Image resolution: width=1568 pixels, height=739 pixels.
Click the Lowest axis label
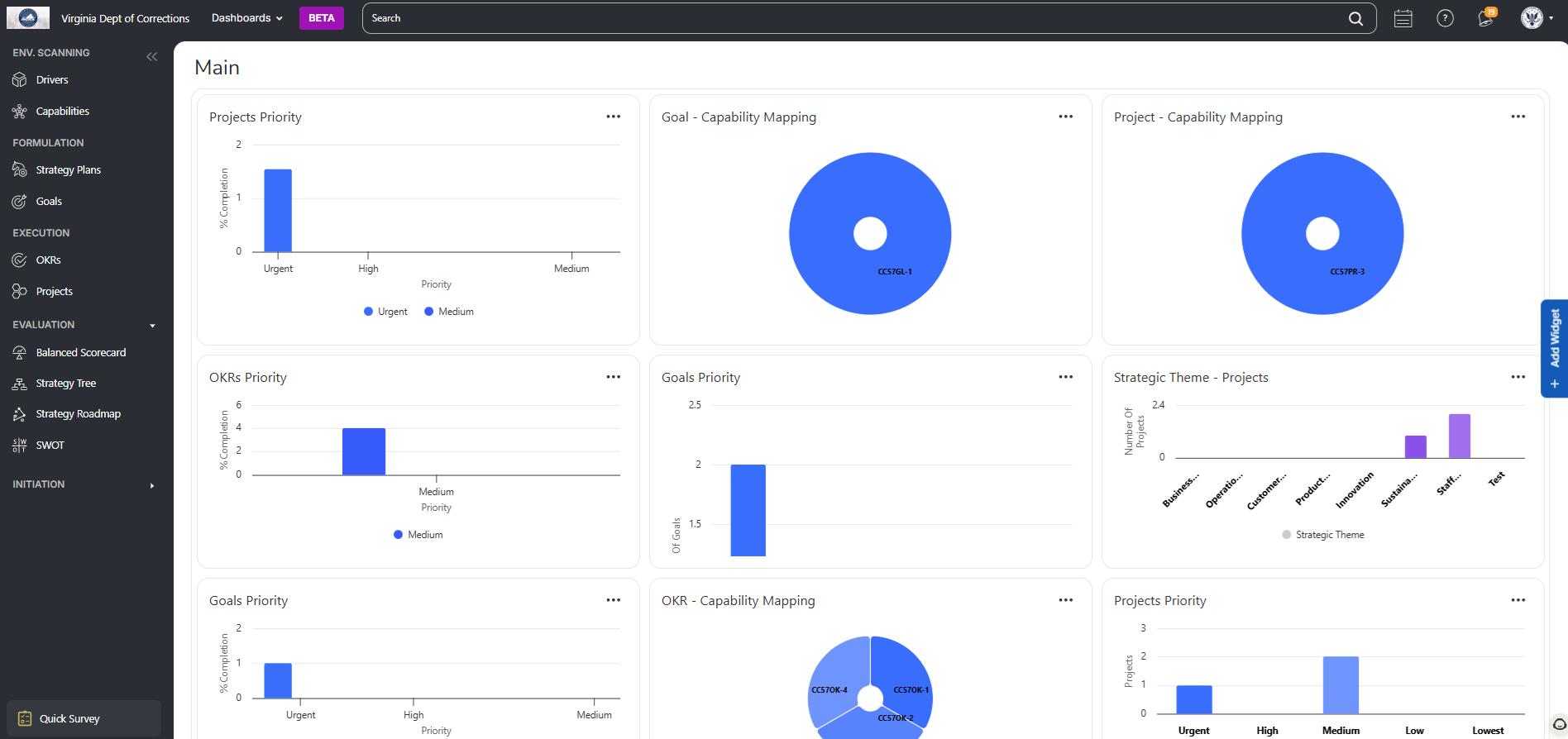point(1488,731)
